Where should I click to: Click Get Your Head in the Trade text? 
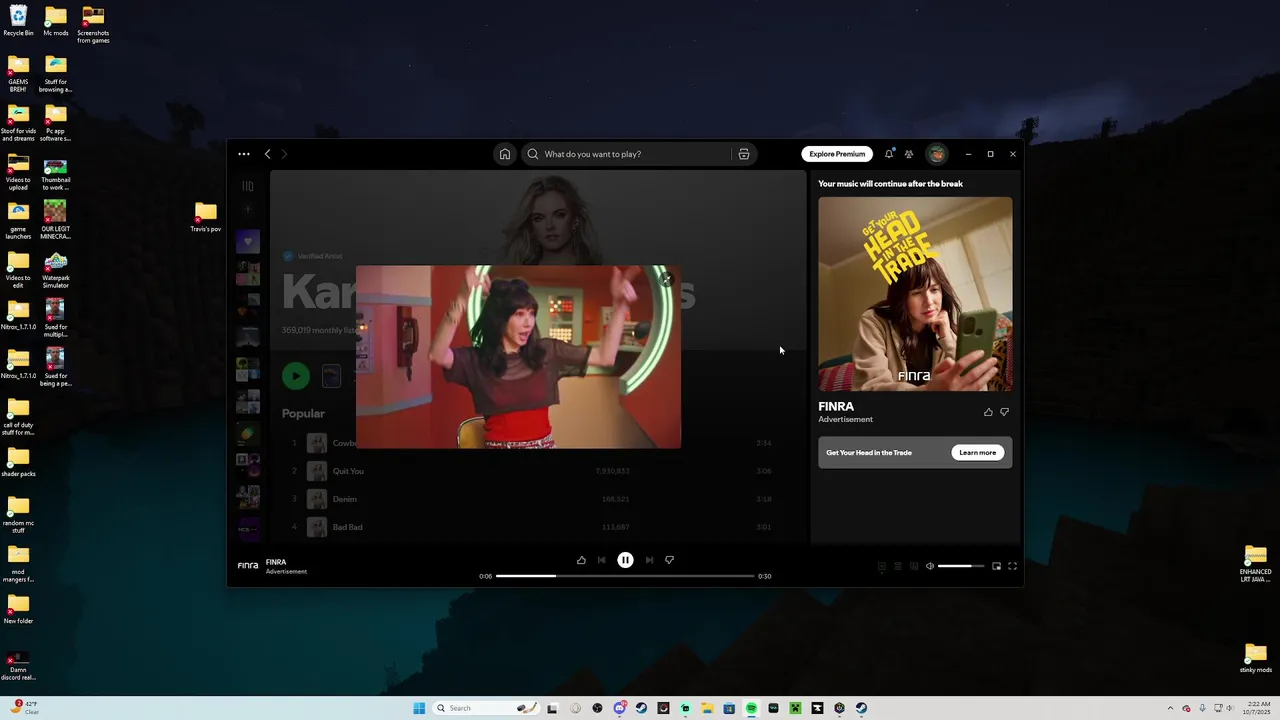tap(869, 453)
